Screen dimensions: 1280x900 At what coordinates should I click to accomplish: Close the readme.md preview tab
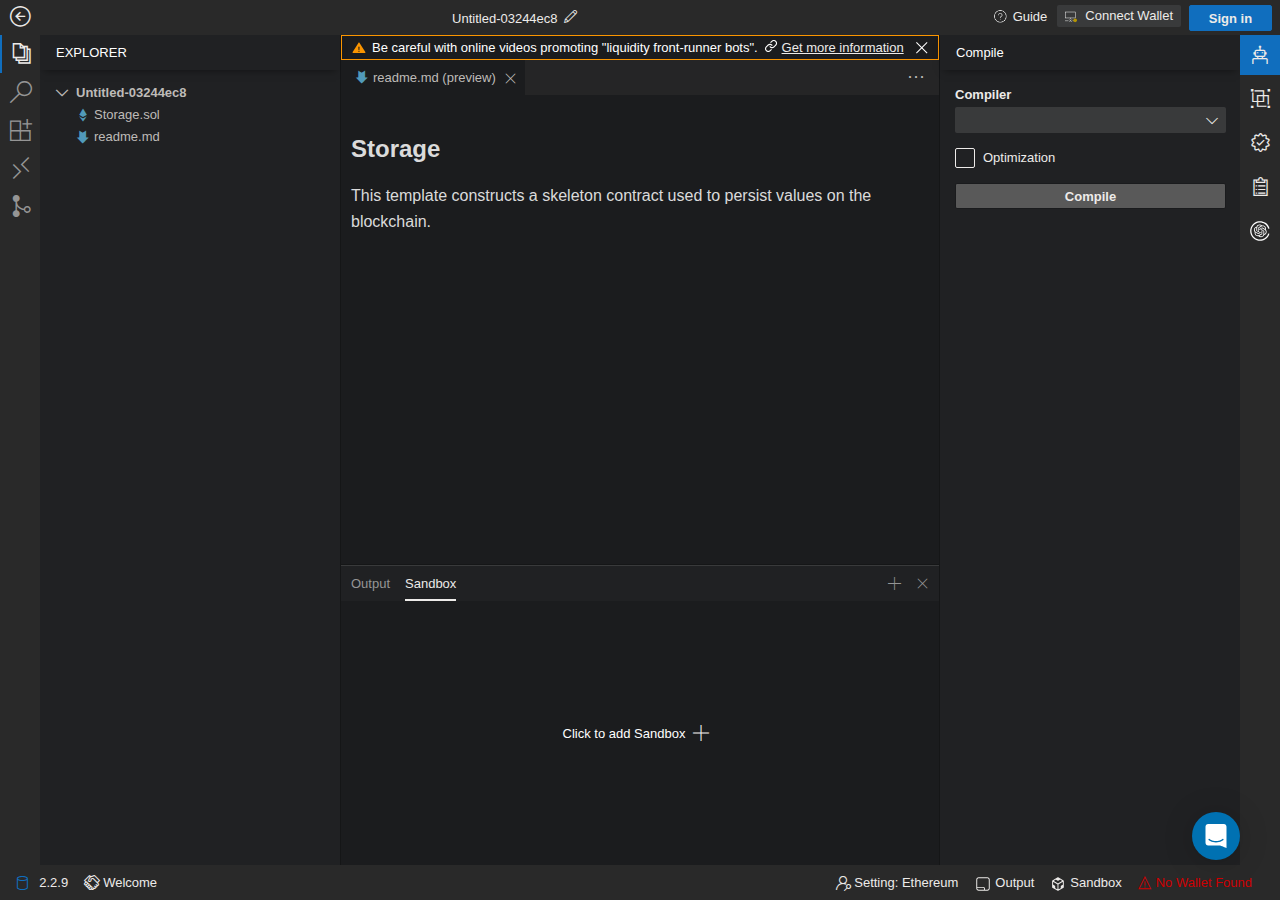(x=510, y=78)
